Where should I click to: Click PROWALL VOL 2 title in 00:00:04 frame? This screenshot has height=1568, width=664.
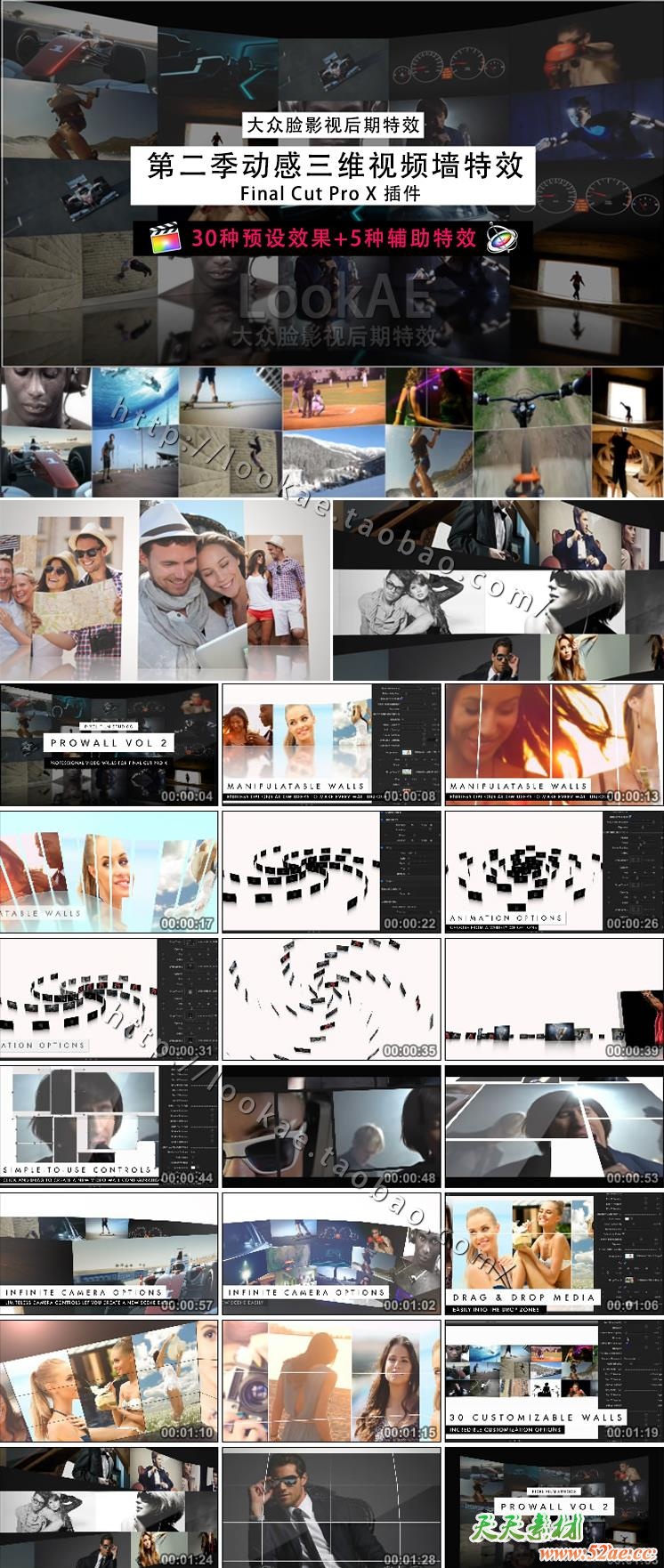click(109, 742)
